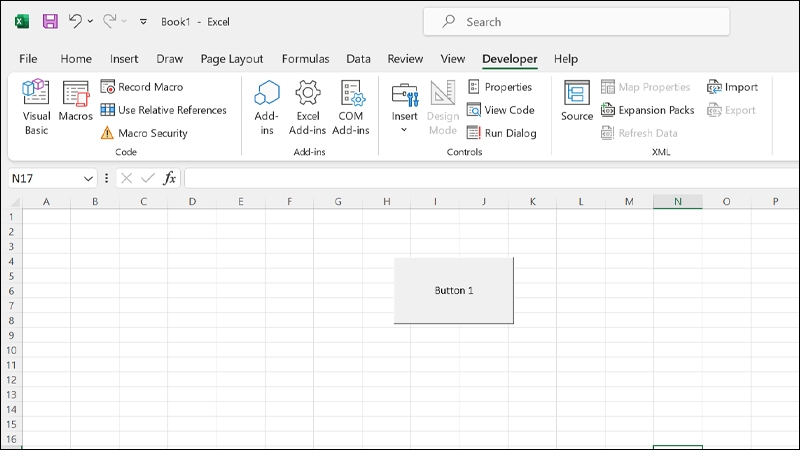Open COM Add-ins dialog
Viewport: 800px width, 450px height.
pos(351,107)
